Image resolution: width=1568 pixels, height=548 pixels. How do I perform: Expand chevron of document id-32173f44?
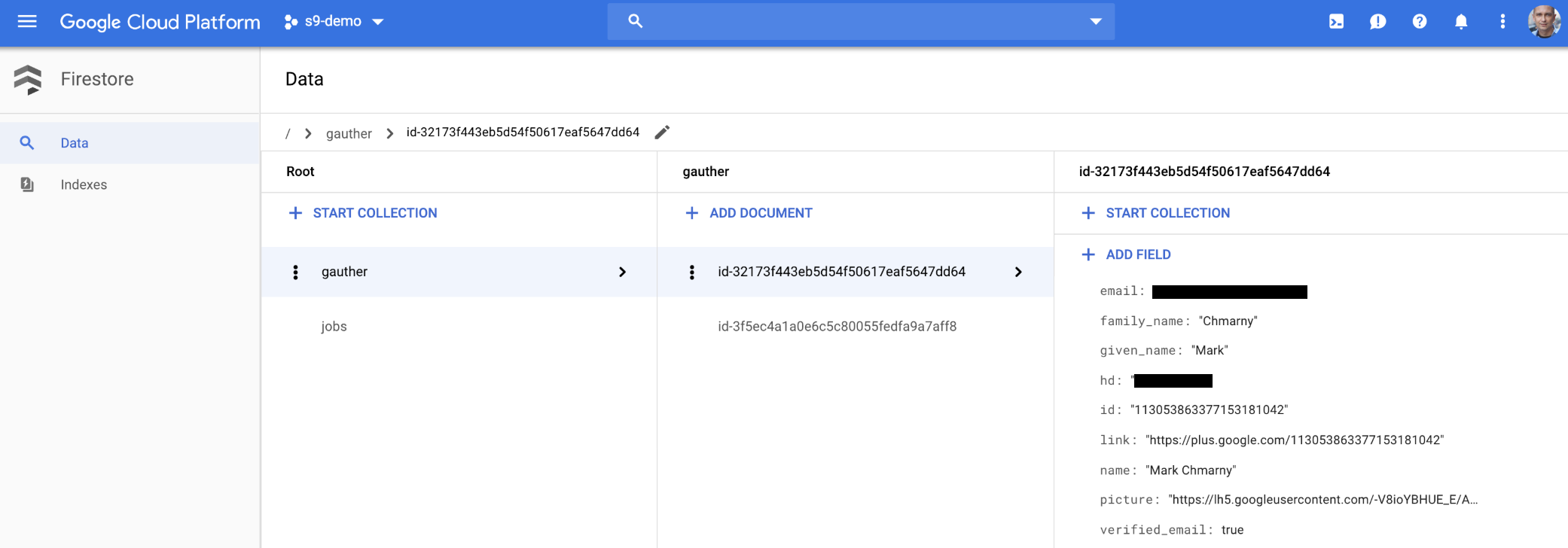coord(1018,272)
